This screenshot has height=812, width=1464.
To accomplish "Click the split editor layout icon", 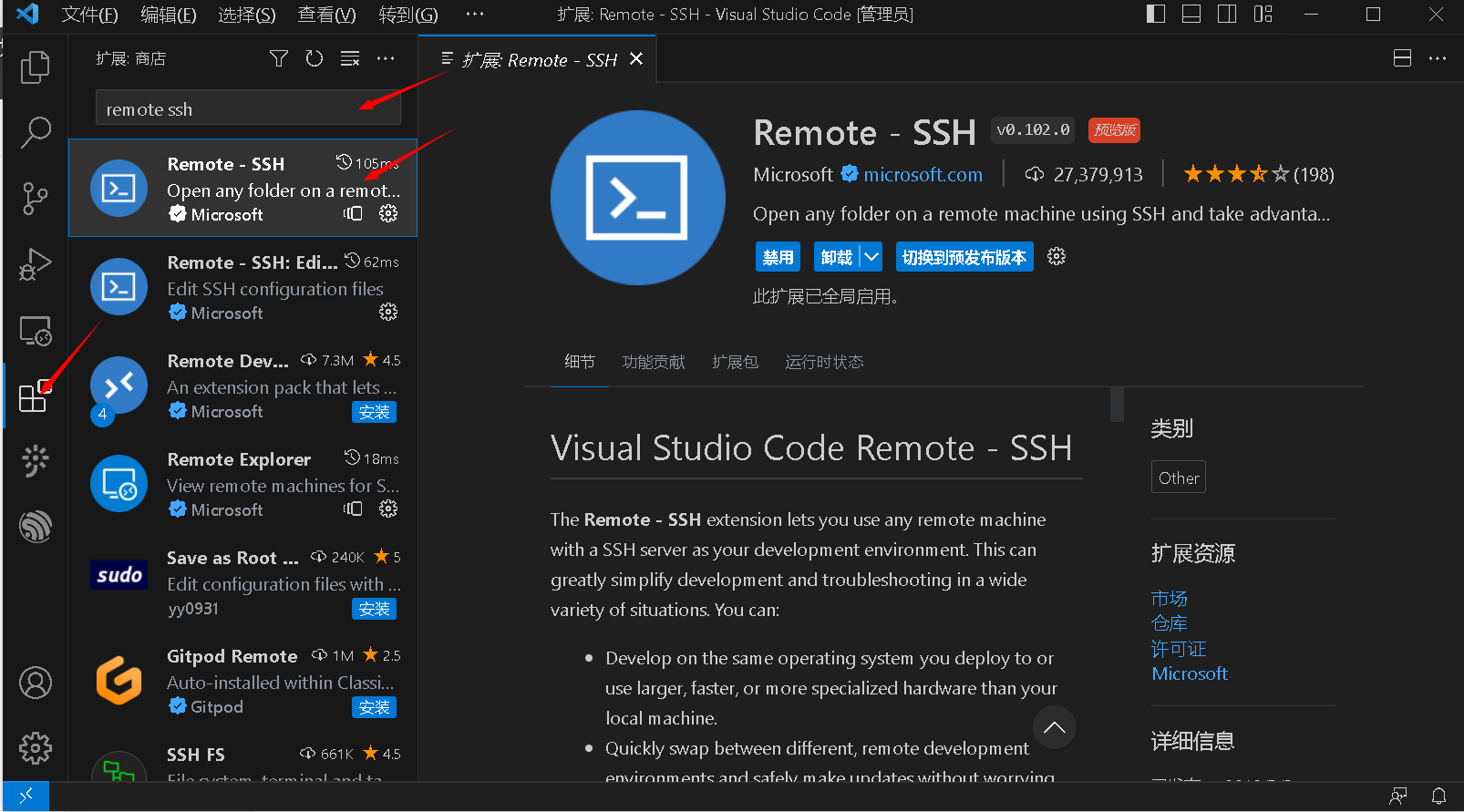I will click(1402, 58).
